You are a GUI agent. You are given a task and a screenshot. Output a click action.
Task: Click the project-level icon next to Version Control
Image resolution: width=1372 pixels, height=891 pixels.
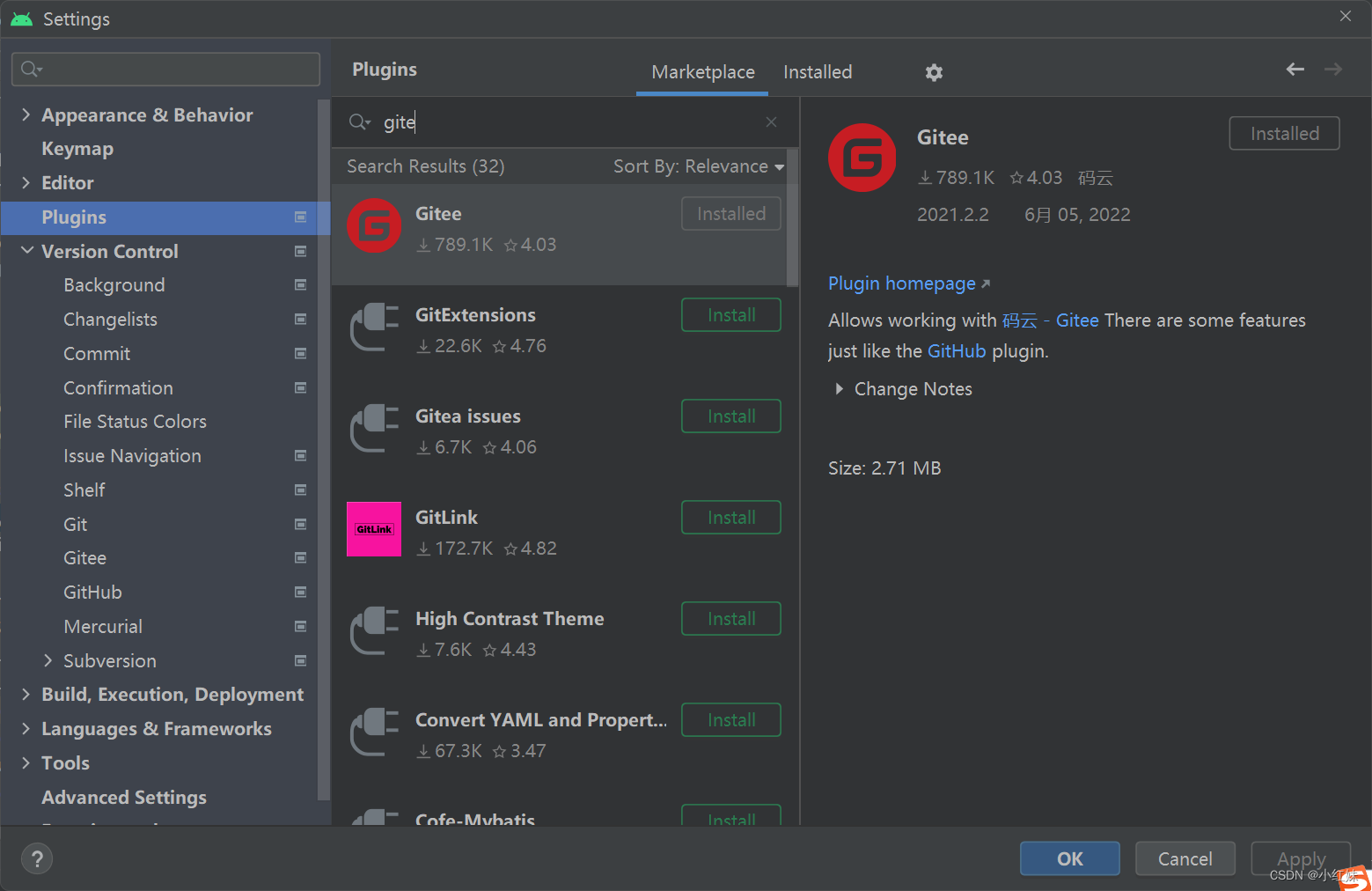coord(300,251)
